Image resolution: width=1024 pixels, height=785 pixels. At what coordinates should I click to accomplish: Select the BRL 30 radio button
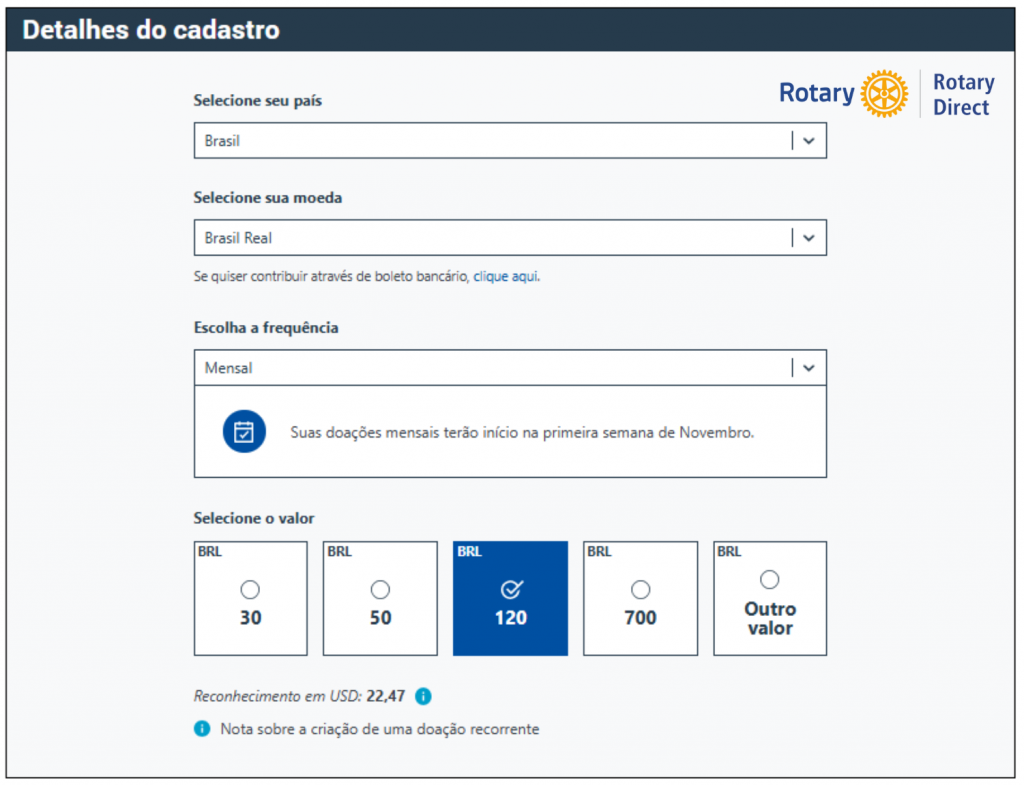[x=250, y=590]
